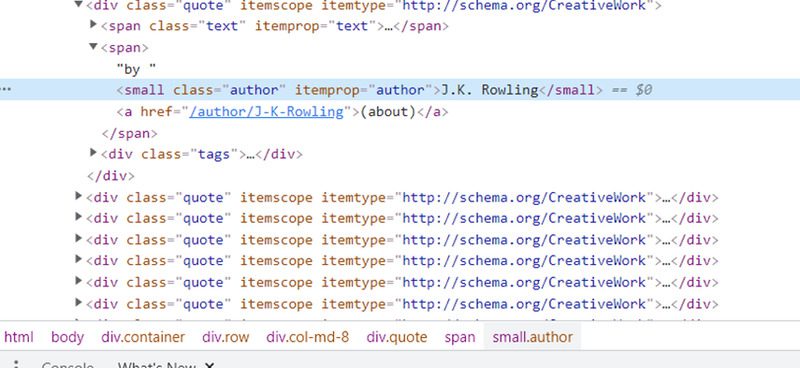Click the itemprop="text" attribute on span
Image resolution: width=800 pixels, height=368 pixels.
tap(315, 26)
